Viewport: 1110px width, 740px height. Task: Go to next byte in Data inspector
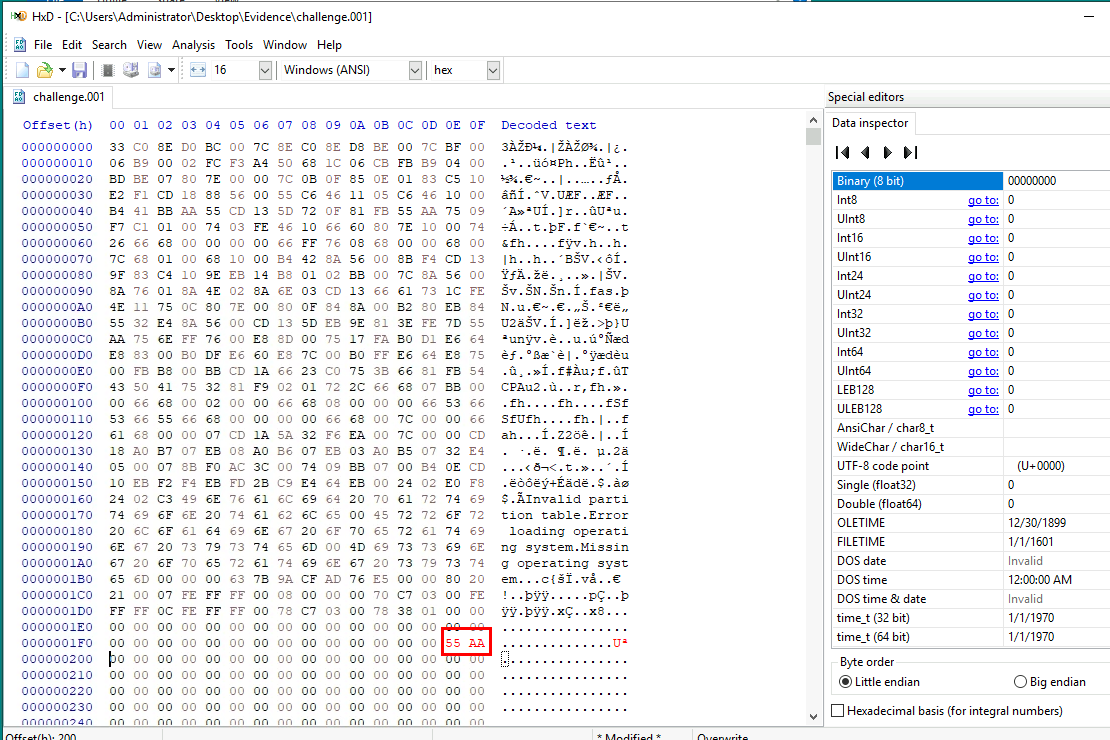click(887, 153)
